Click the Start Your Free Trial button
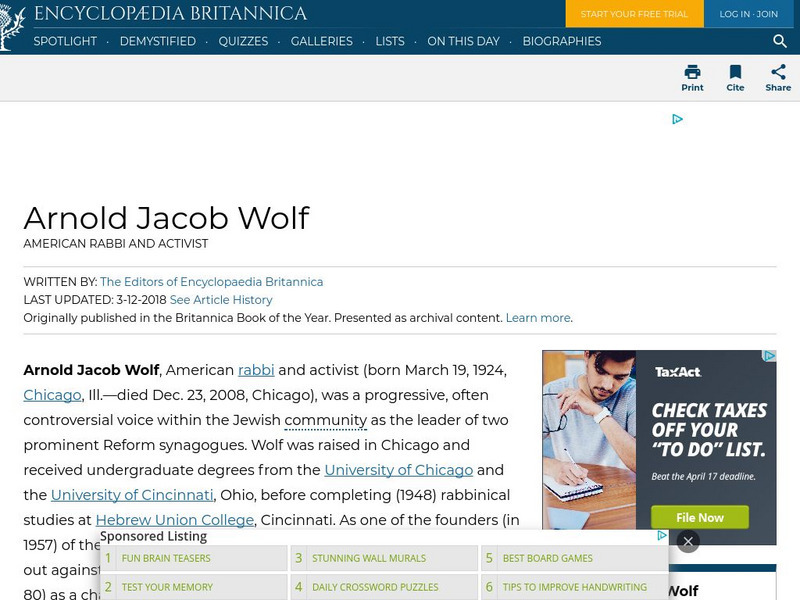800x600 pixels. point(634,14)
